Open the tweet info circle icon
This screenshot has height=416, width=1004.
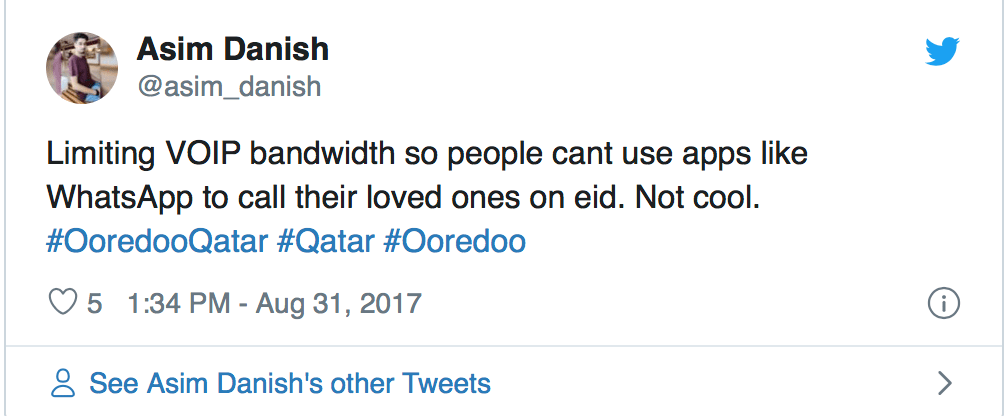[x=943, y=303]
